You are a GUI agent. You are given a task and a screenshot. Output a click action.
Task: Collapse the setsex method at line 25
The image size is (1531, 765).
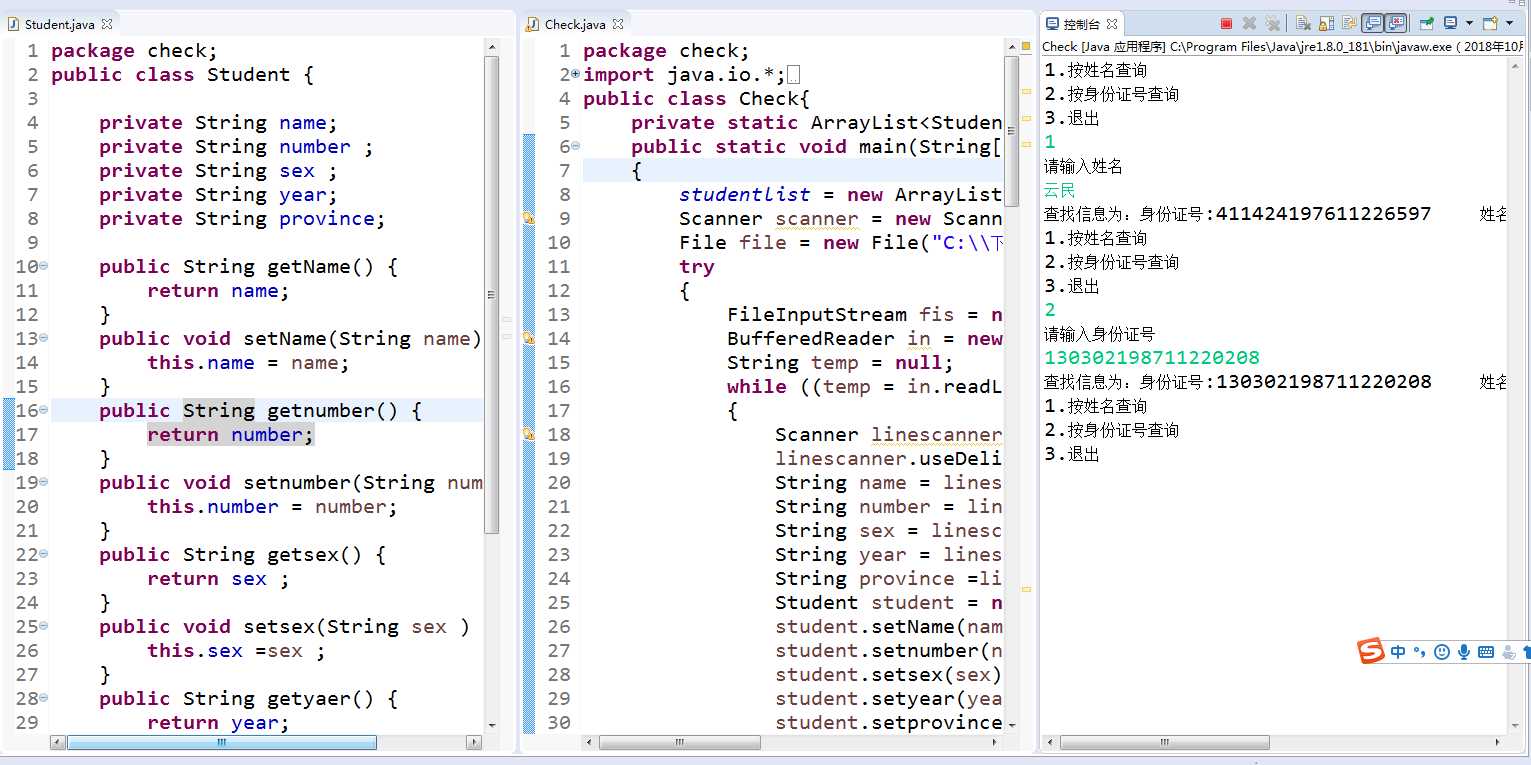44,627
